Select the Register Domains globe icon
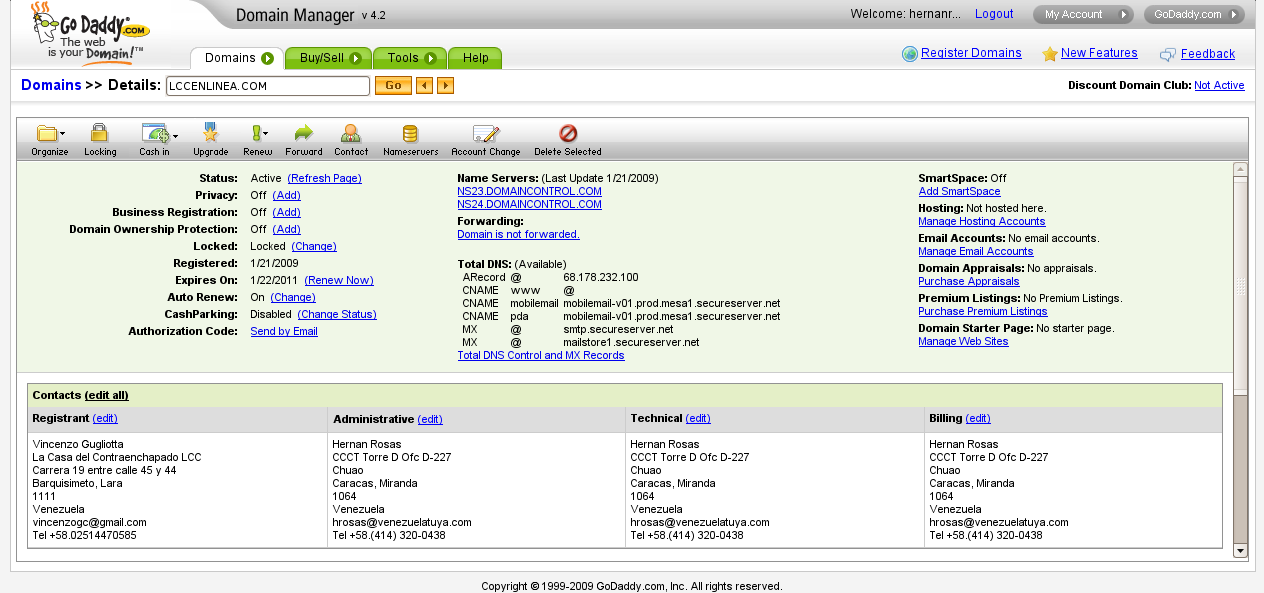This screenshot has height=593, width=1264. click(x=909, y=54)
